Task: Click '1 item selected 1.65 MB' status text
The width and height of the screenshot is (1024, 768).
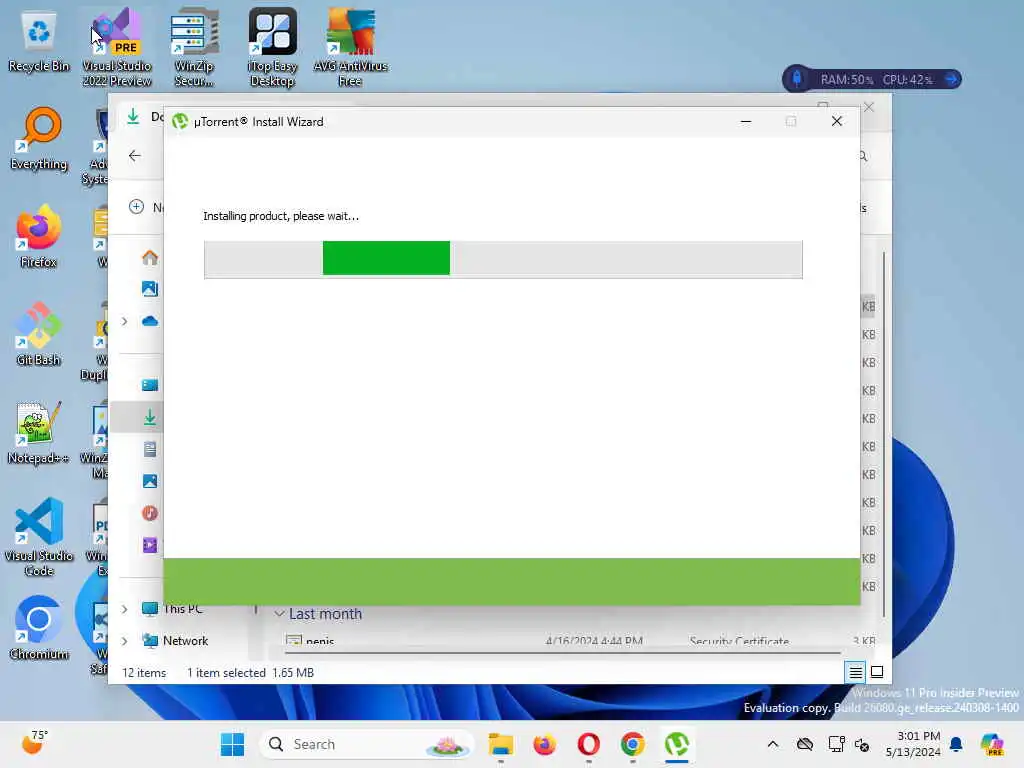Action: [250, 673]
